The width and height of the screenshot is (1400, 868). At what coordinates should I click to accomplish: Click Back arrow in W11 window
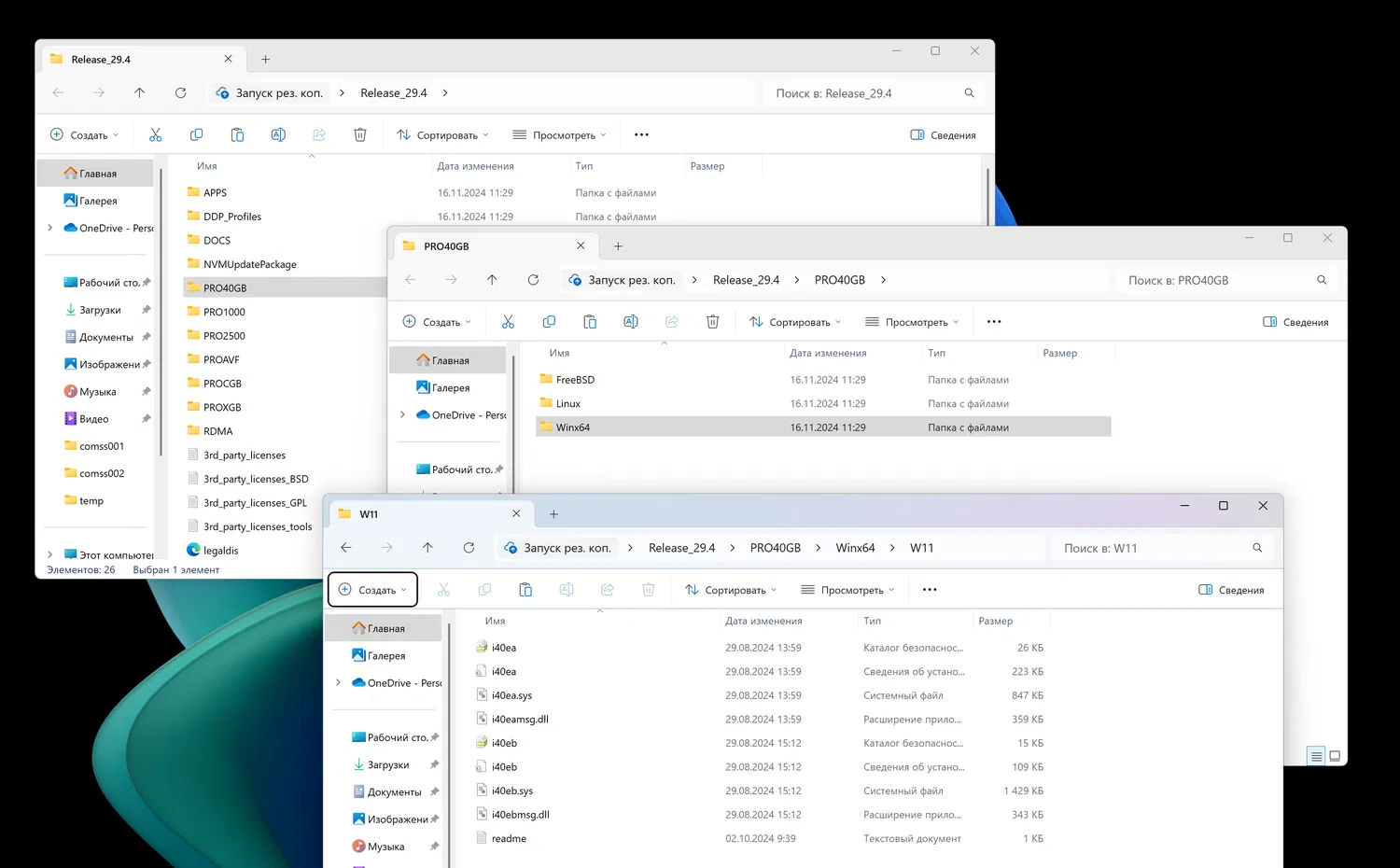346,548
